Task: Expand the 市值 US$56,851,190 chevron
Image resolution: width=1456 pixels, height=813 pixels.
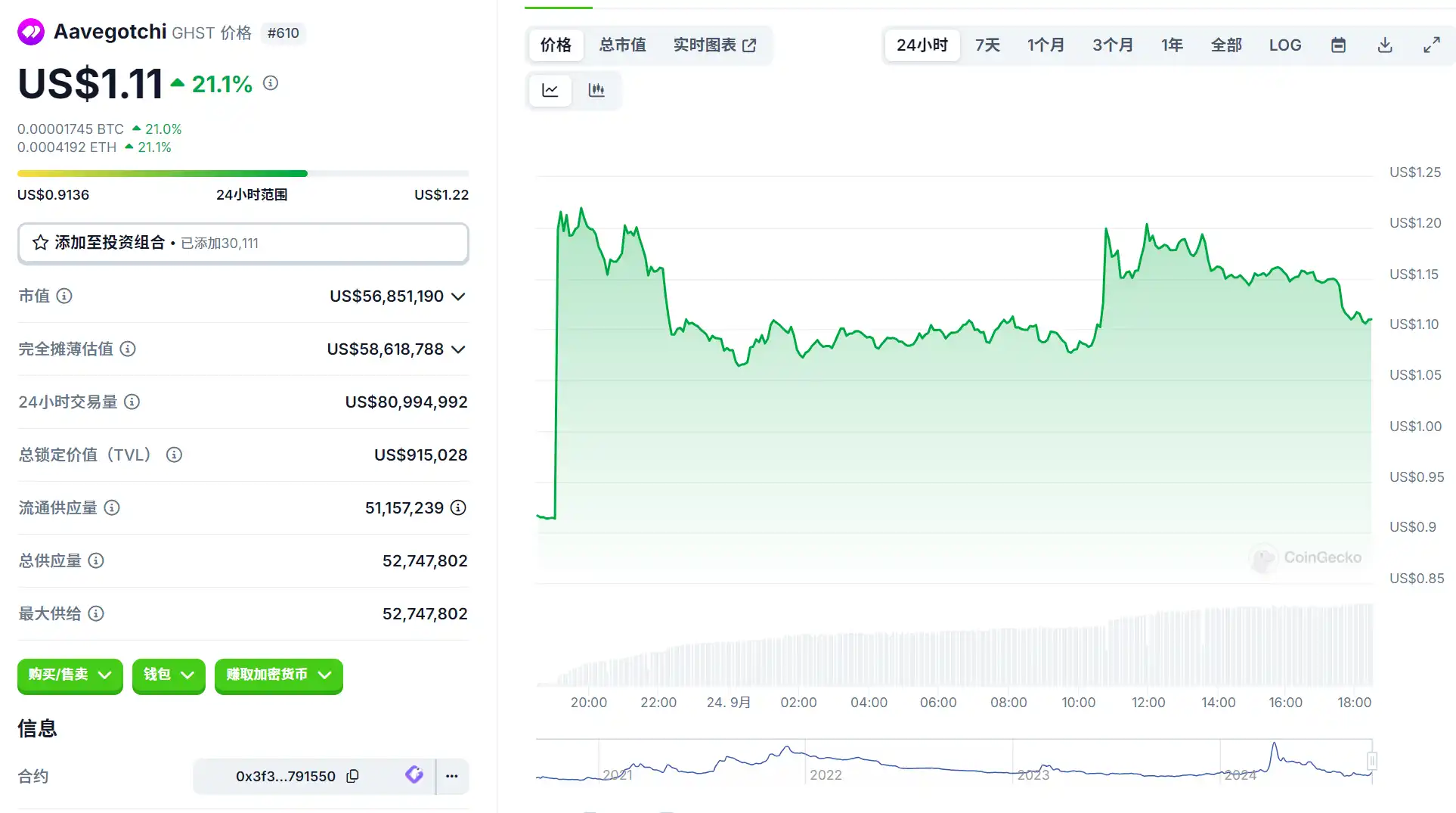Action: (458, 296)
